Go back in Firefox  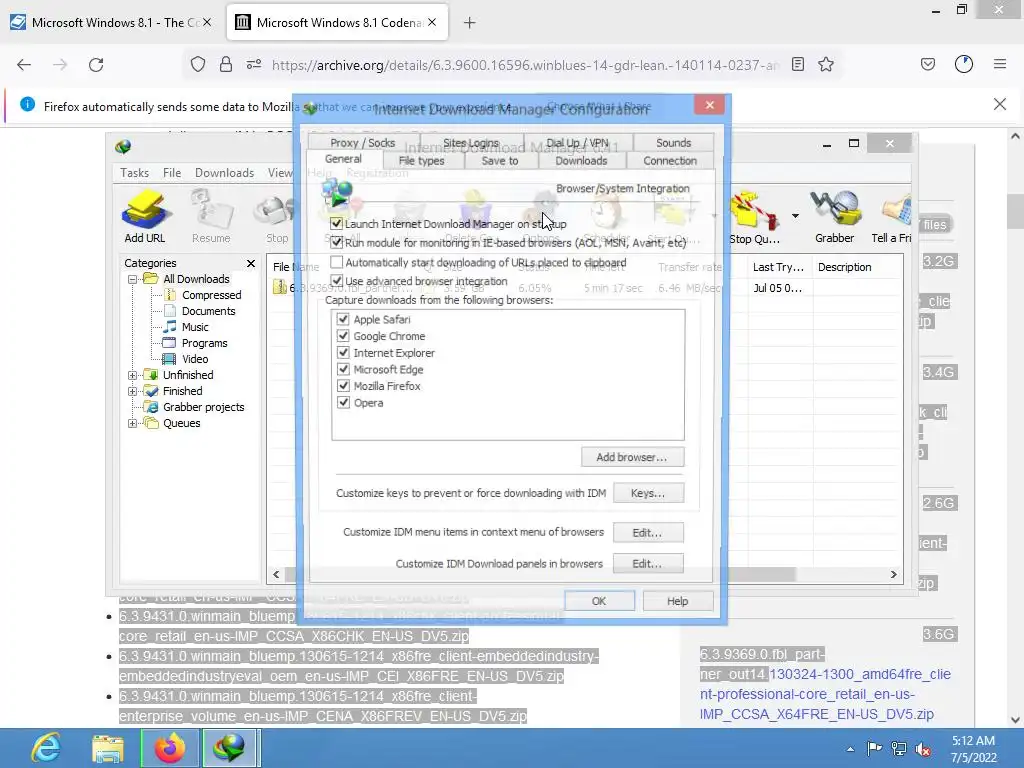click(24, 65)
